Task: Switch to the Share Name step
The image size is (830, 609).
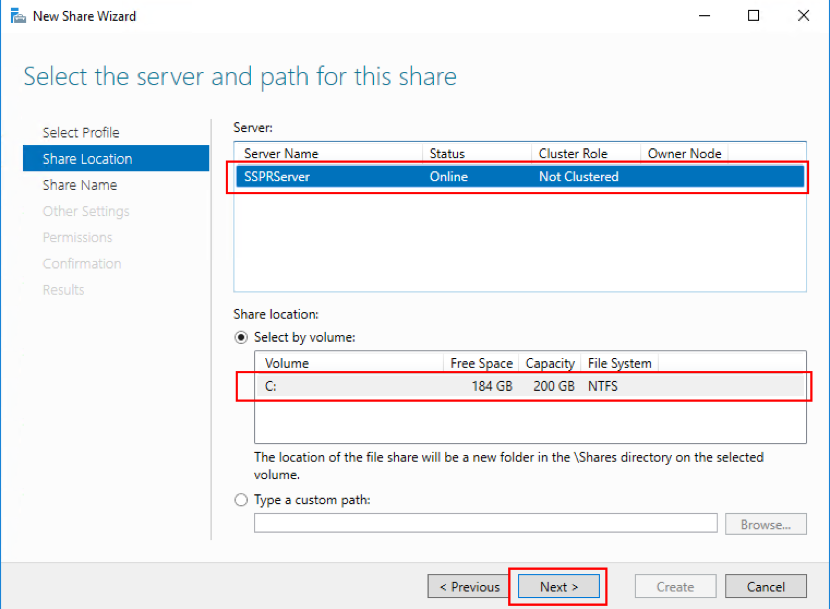Action: point(80,185)
